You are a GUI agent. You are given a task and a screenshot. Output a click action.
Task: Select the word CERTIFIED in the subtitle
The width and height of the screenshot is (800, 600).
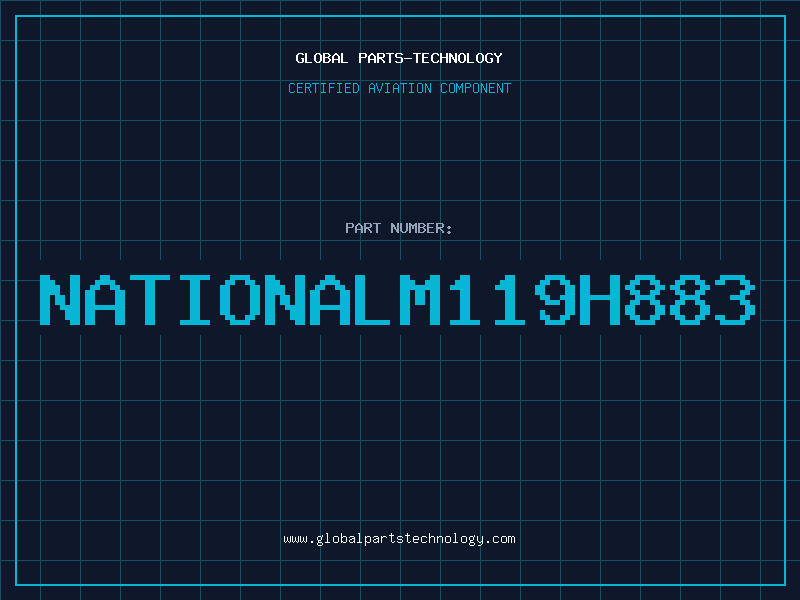click(323, 88)
